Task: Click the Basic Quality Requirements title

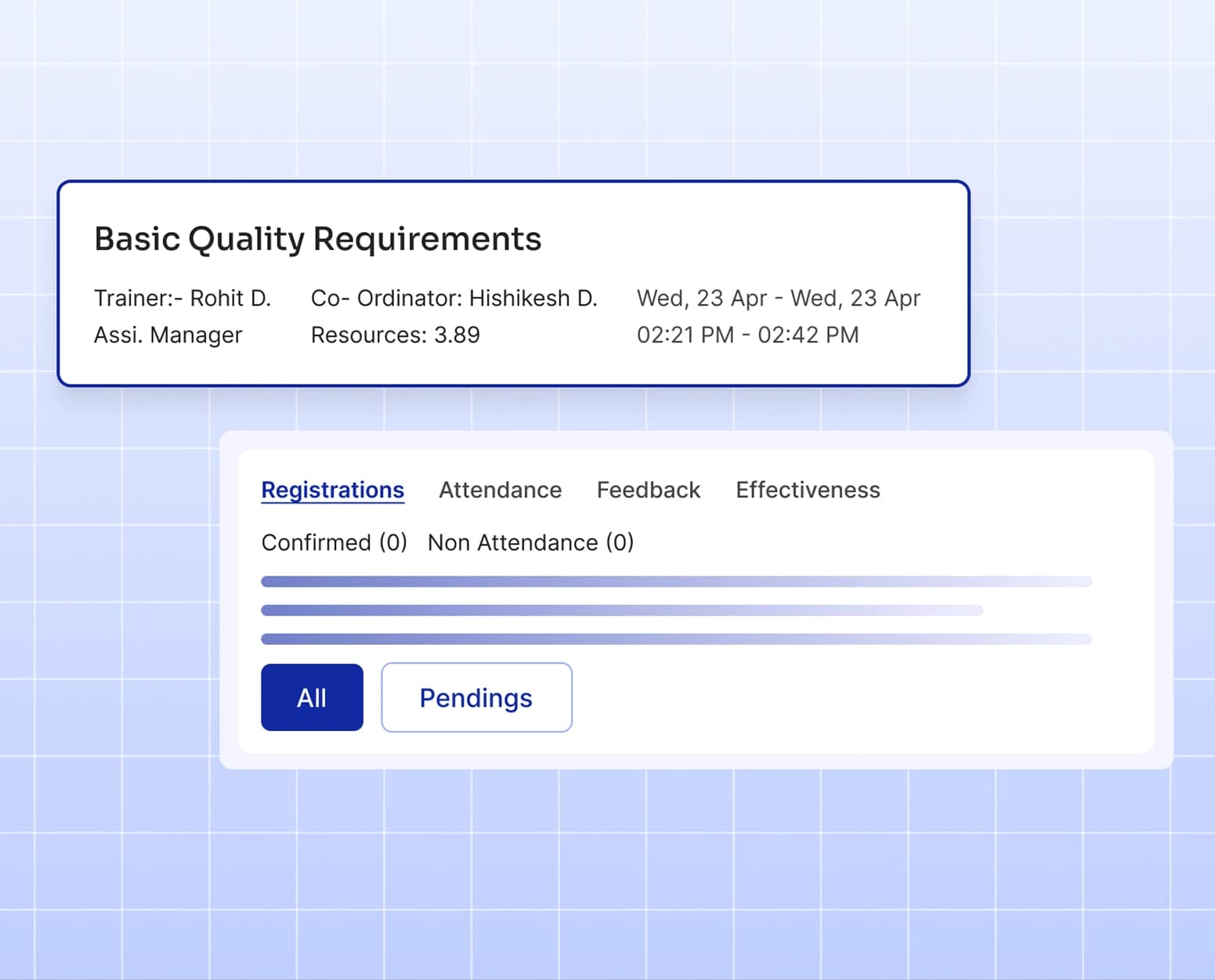Action: 318,238
